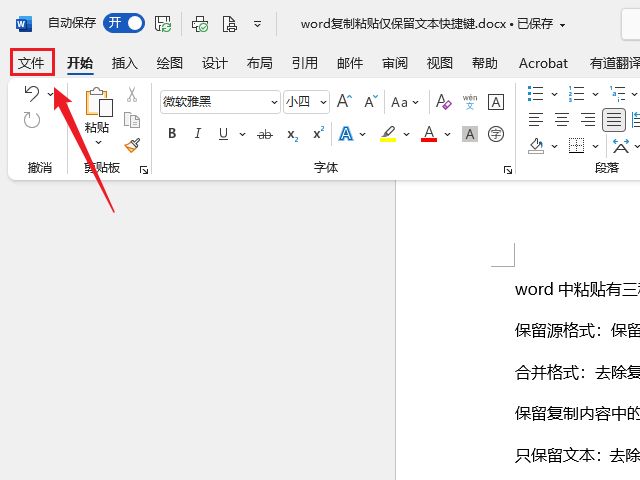Click the Multilevel list icon
The width and height of the screenshot is (640, 480).
pos(617,93)
